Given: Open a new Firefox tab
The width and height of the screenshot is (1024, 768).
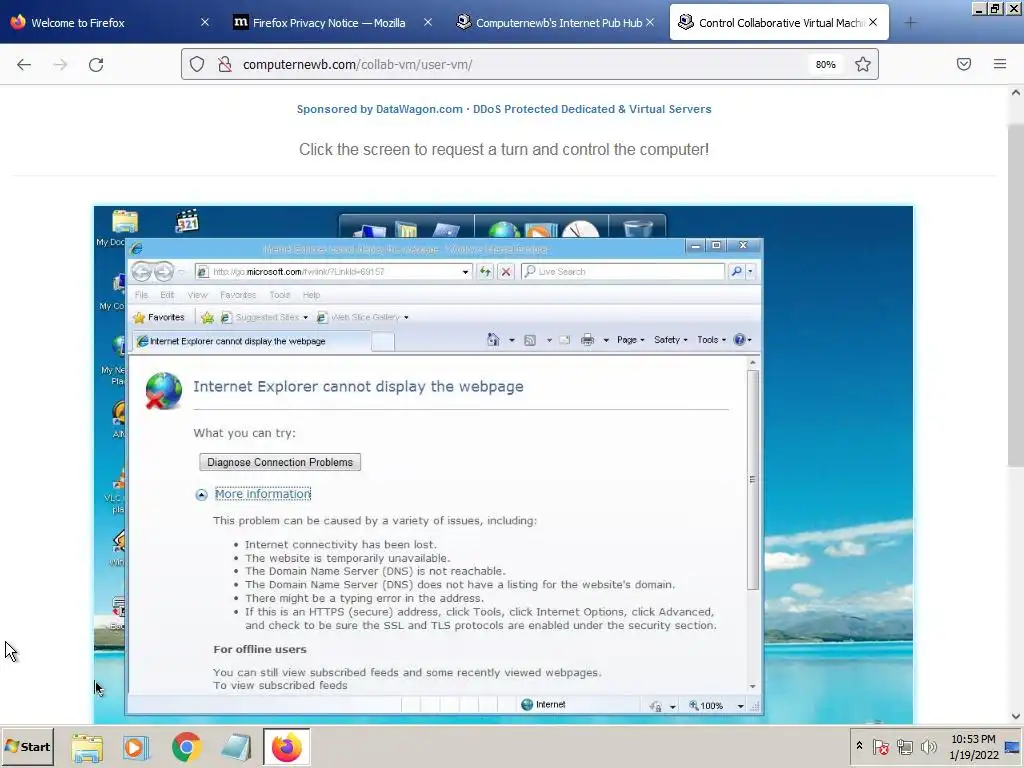Looking at the screenshot, I should (910, 23).
